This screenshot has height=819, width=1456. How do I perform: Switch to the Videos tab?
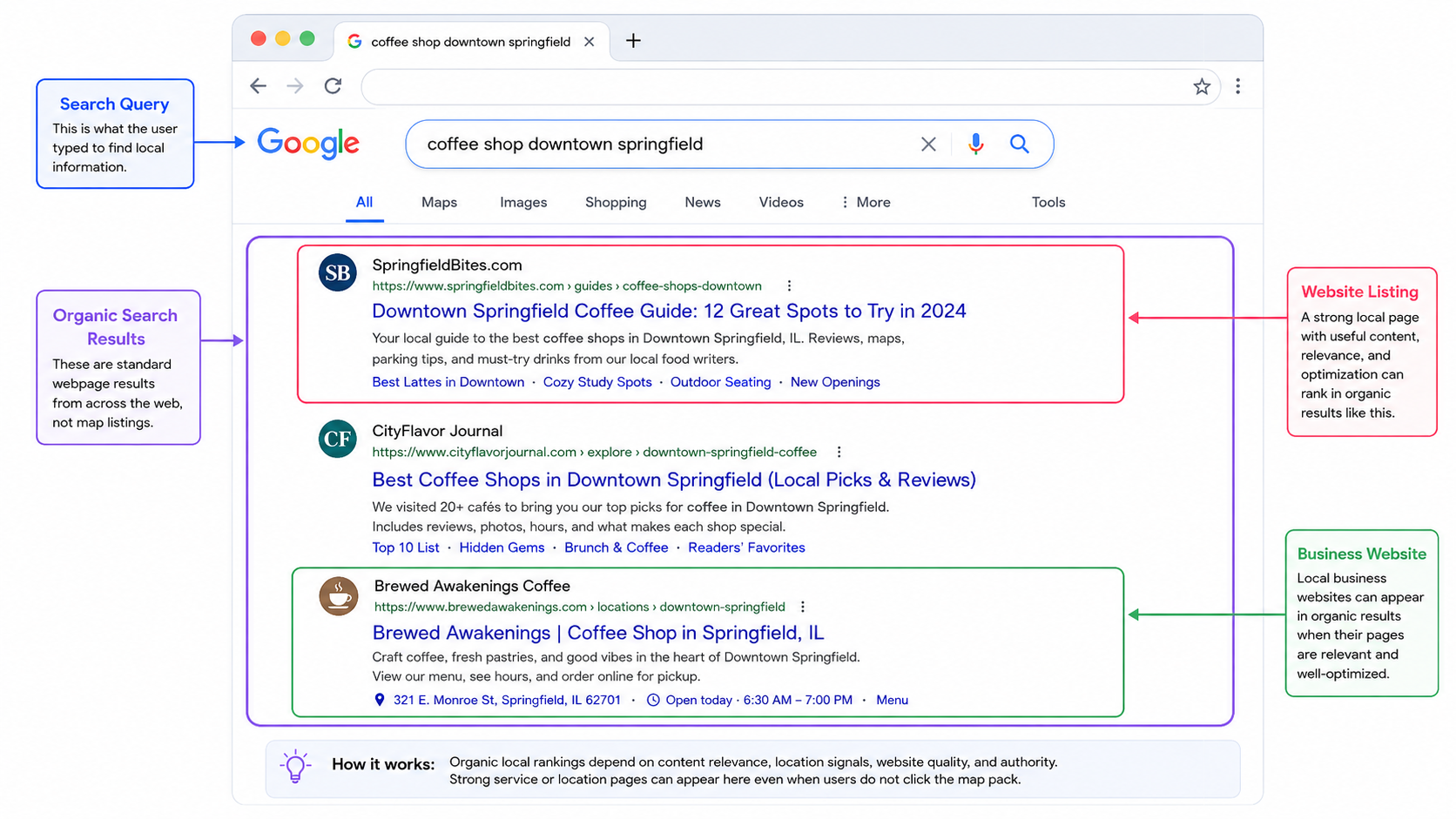coord(781,203)
